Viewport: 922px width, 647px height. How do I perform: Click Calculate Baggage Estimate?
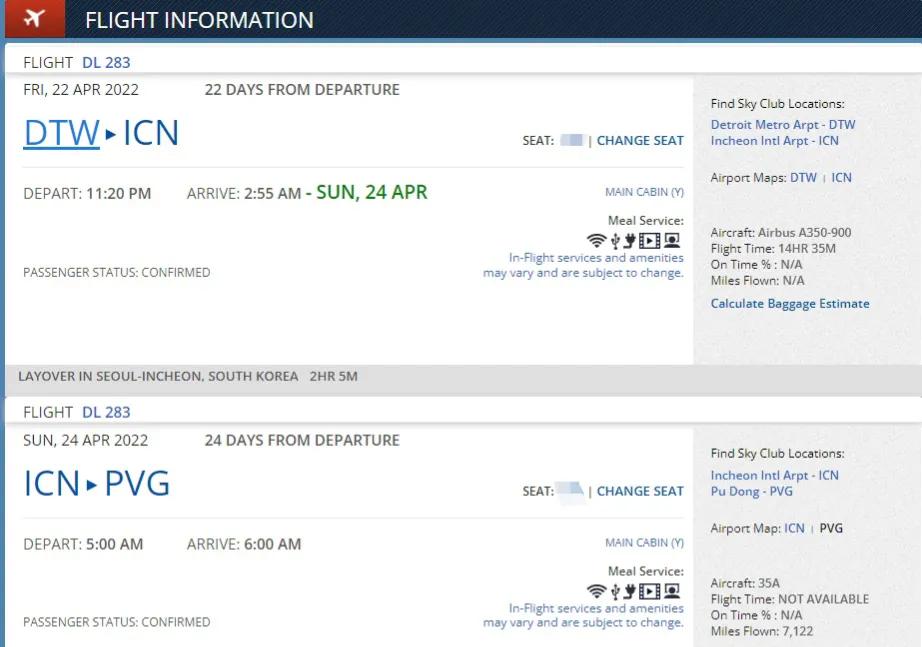(x=790, y=303)
